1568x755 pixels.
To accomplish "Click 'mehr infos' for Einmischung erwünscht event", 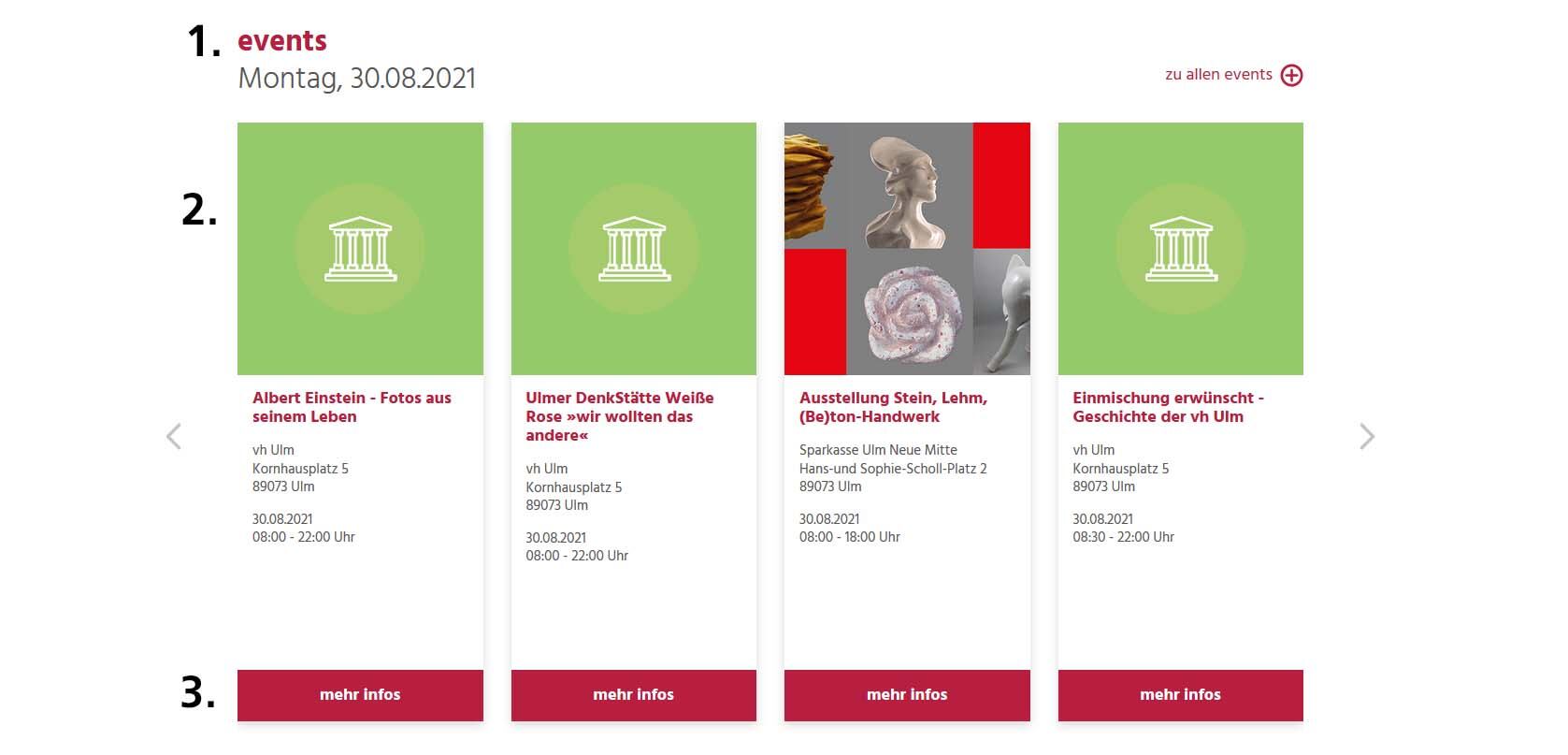I will [x=1181, y=694].
